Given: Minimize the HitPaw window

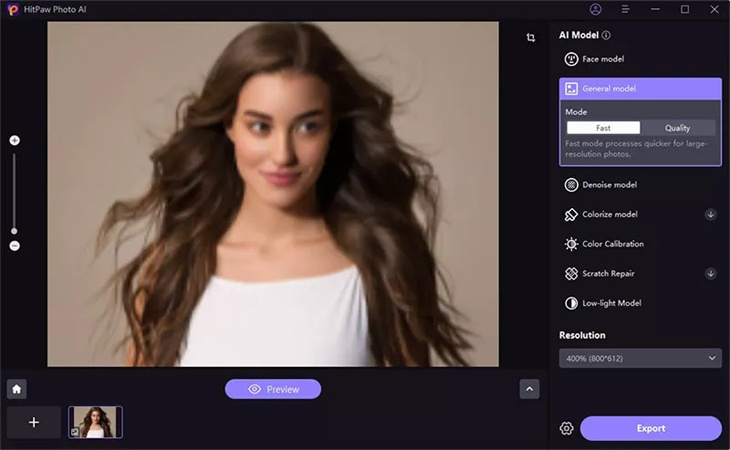Looking at the screenshot, I should click(x=655, y=9).
